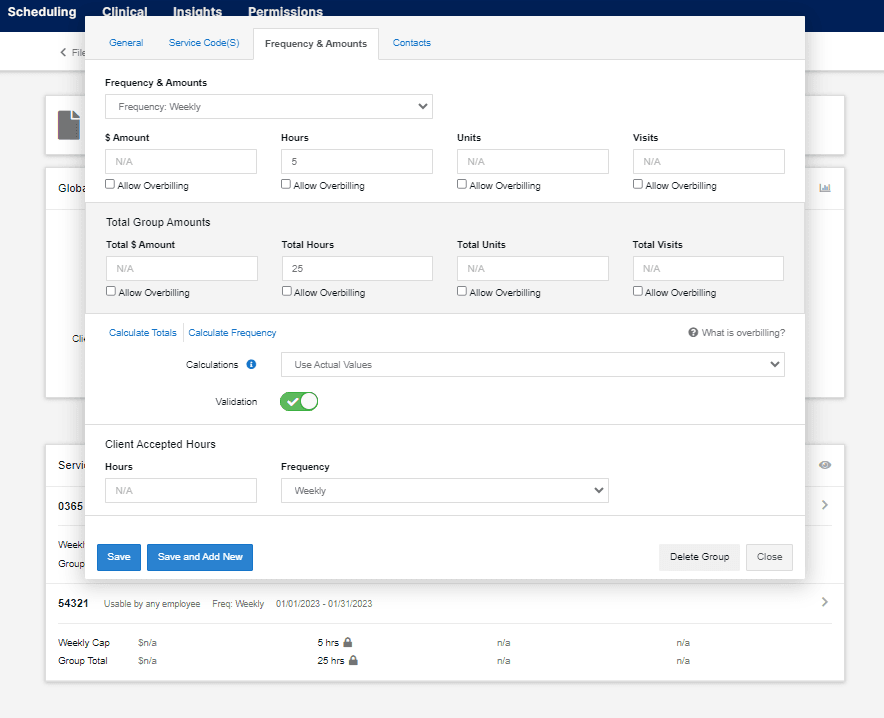Click the document file icon
This screenshot has height=718, width=884.
69,125
